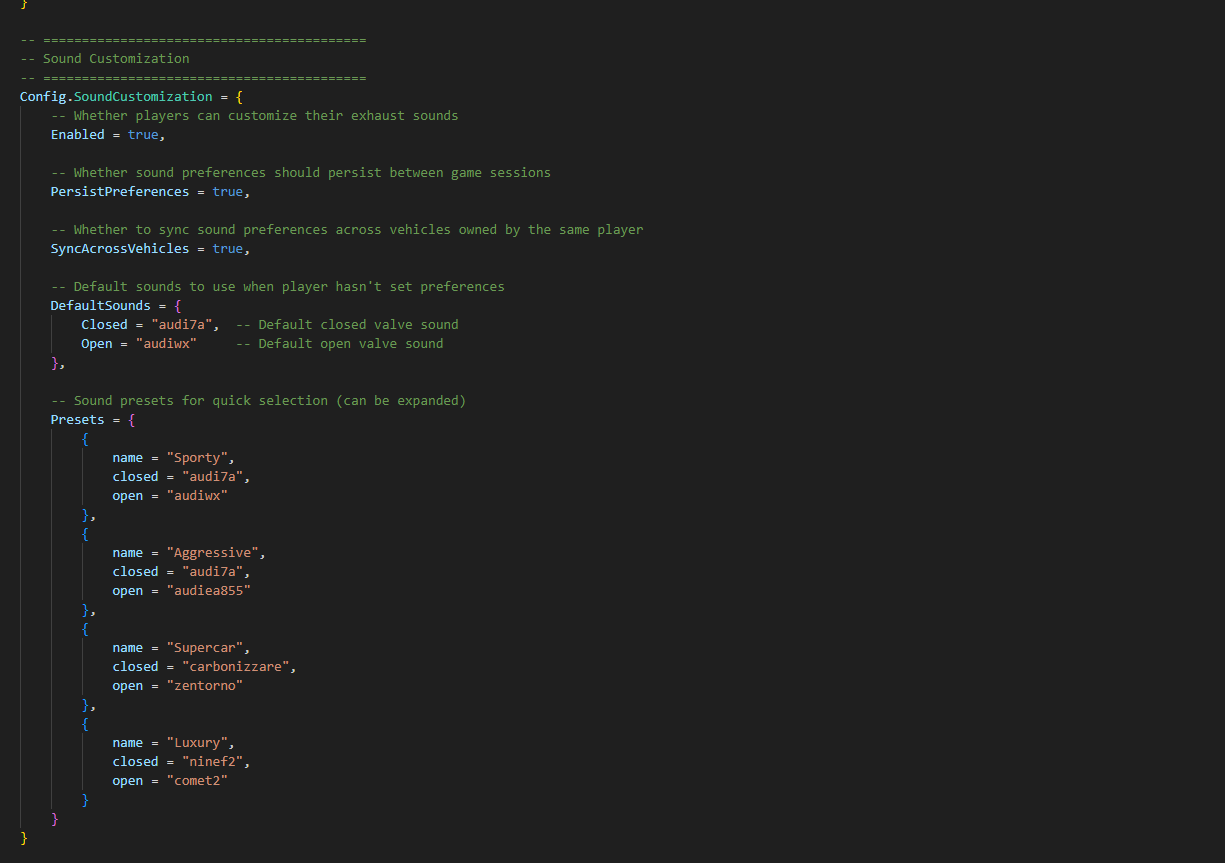Select the "Aggressive" preset name string
This screenshot has height=863, width=1225.
tap(216, 552)
